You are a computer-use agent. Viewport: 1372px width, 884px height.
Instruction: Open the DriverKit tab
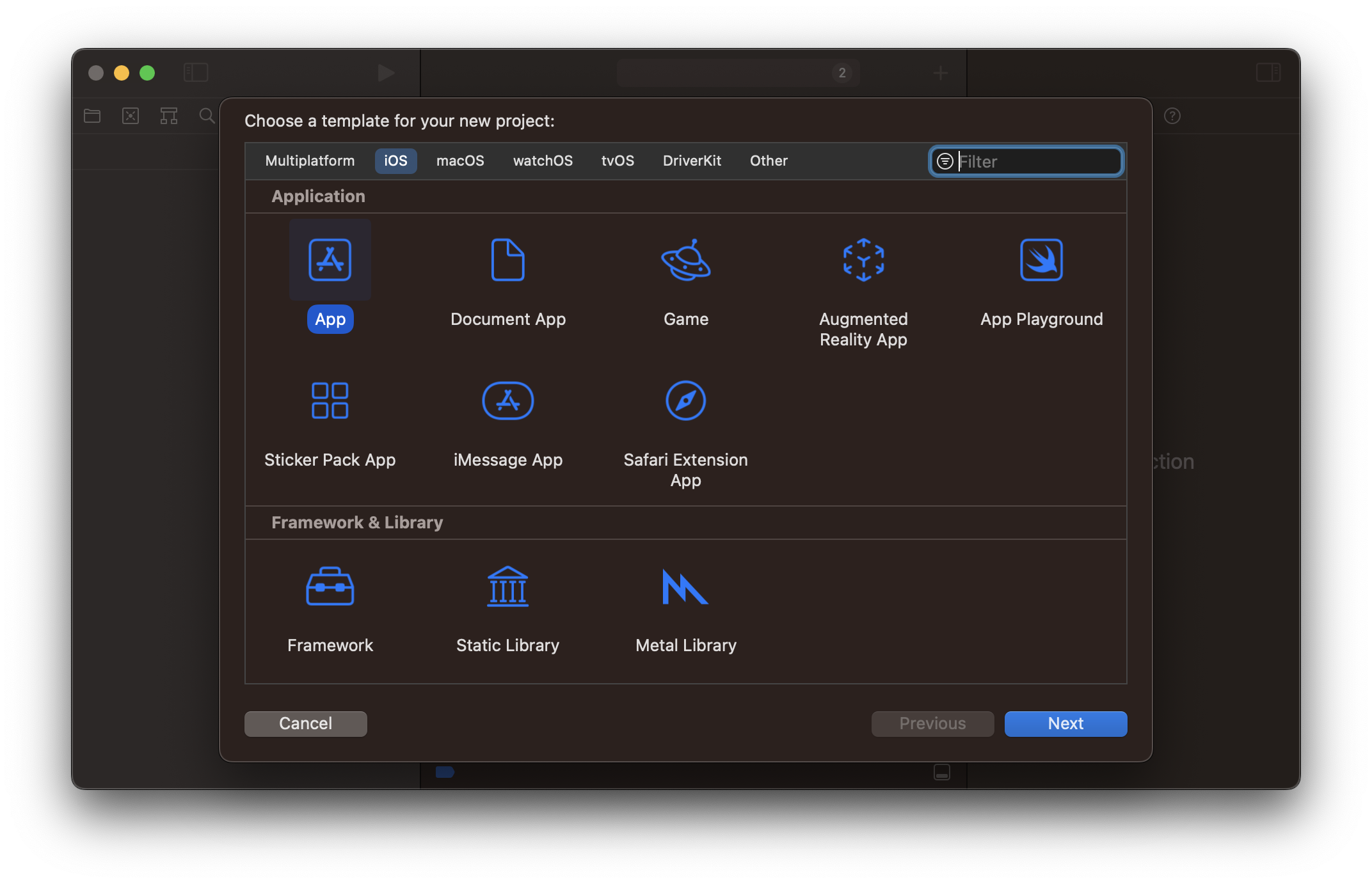(x=692, y=161)
